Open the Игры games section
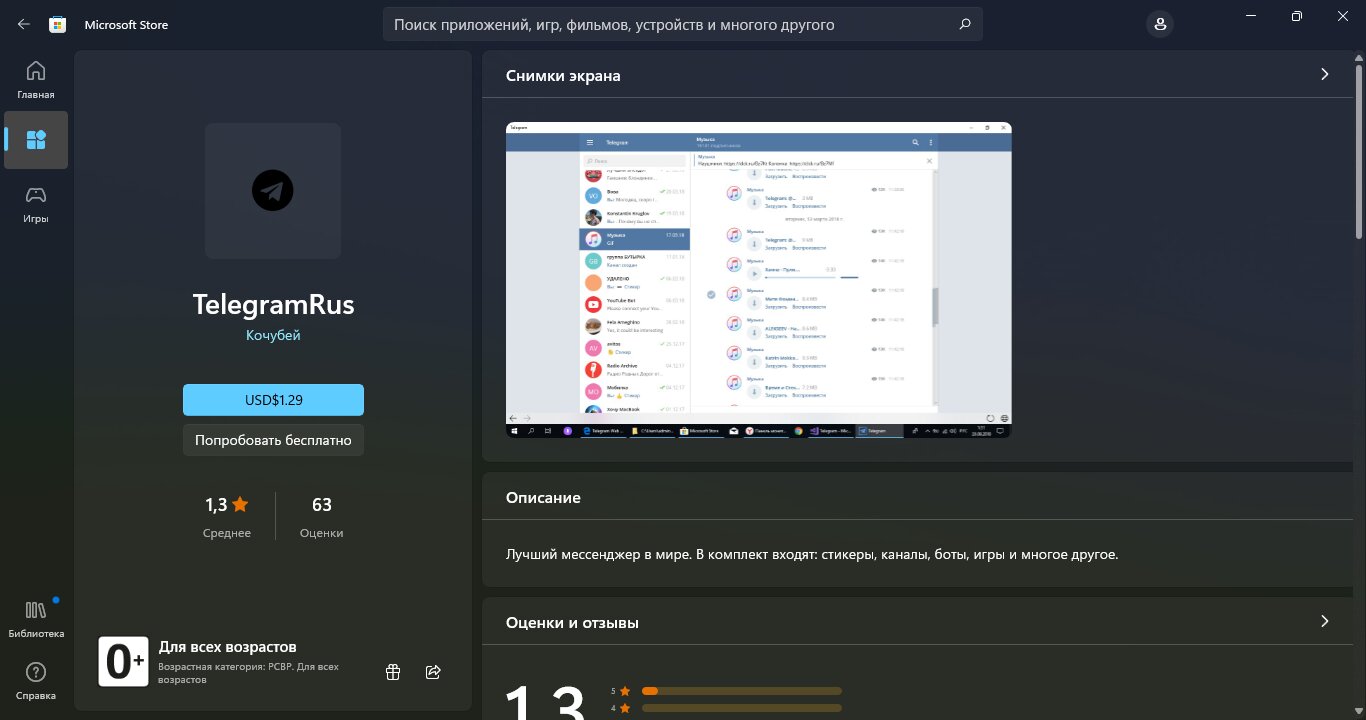Image resolution: width=1366 pixels, height=720 pixels. click(x=36, y=204)
